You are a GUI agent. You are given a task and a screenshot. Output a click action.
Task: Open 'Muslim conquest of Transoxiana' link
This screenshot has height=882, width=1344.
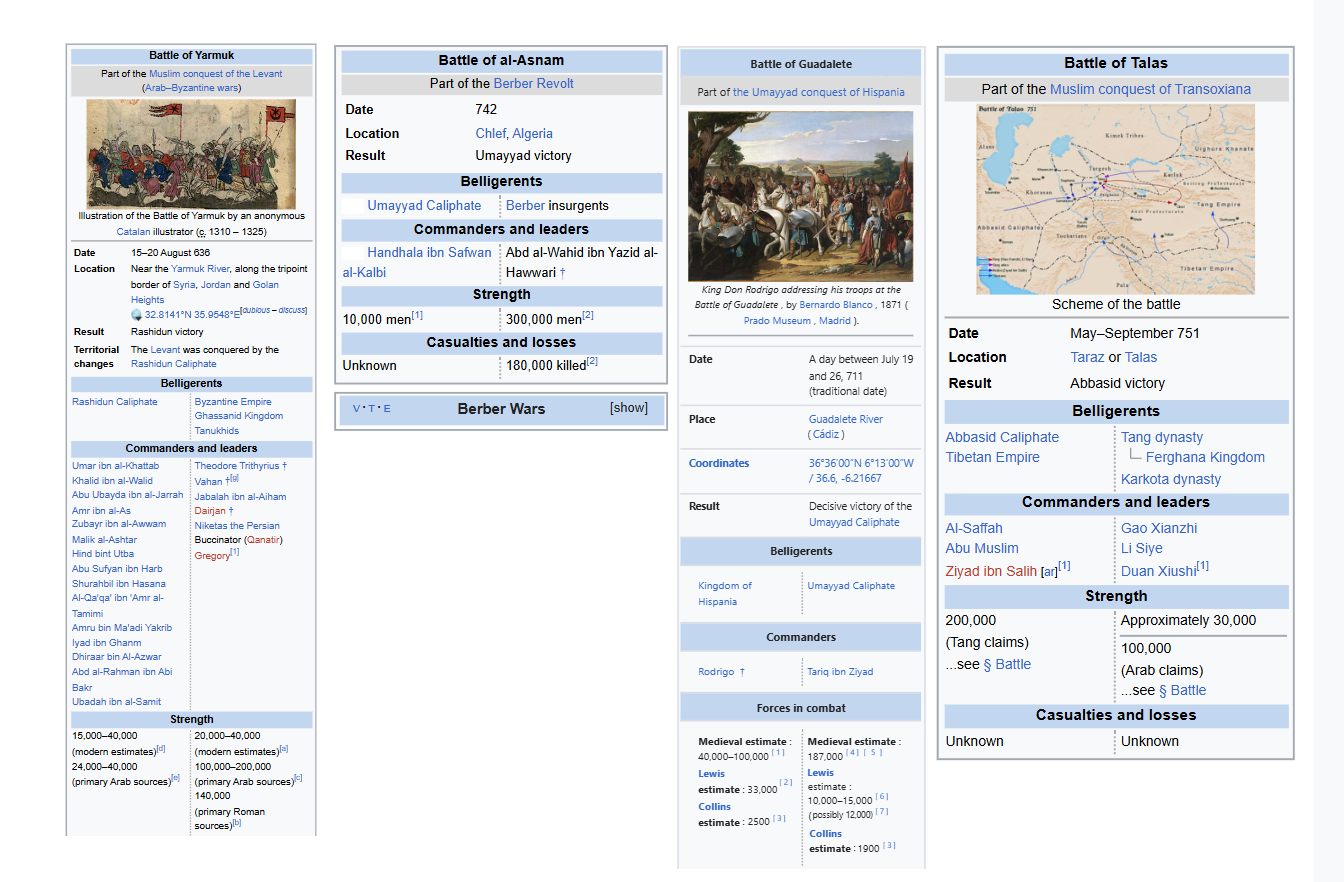tap(1150, 90)
